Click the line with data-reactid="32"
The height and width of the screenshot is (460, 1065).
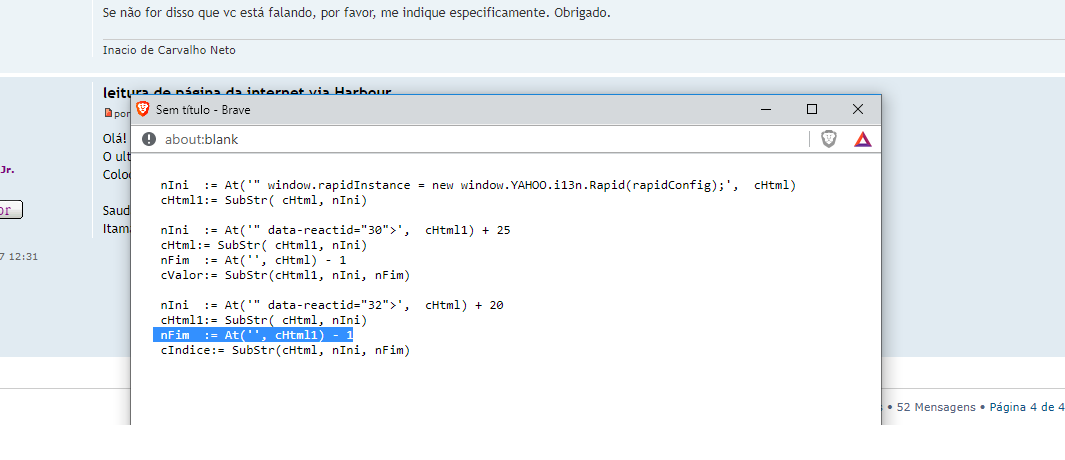tap(332, 305)
